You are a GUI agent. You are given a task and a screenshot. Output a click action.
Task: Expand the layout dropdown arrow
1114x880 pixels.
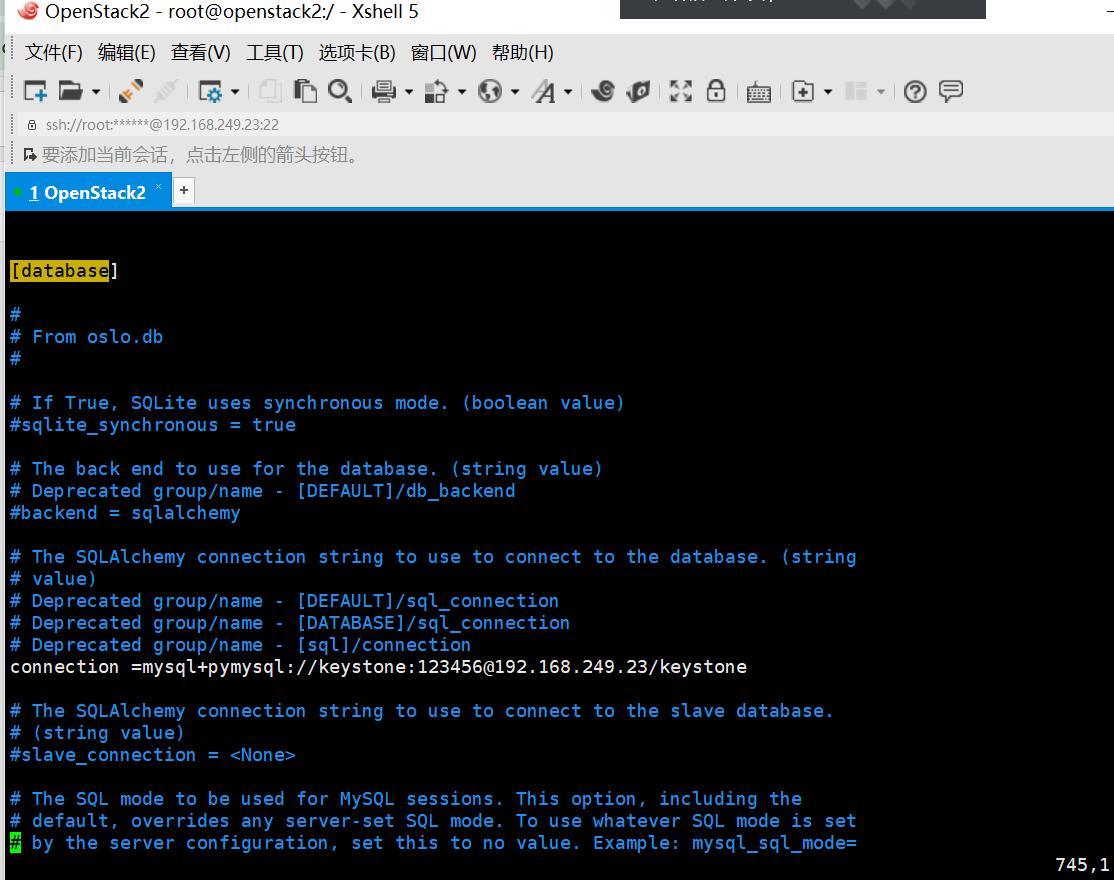click(x=881, y=92)
